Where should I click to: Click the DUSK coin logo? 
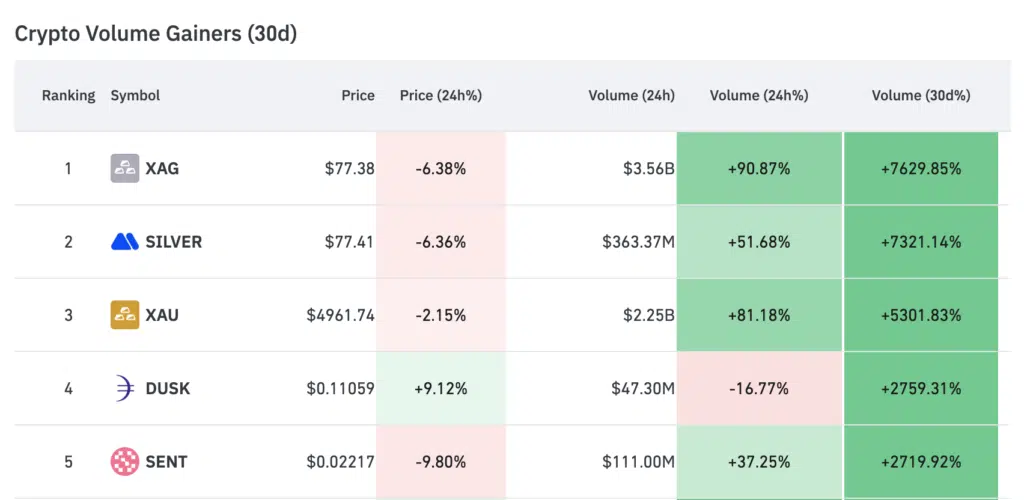[x=124, y=388]
